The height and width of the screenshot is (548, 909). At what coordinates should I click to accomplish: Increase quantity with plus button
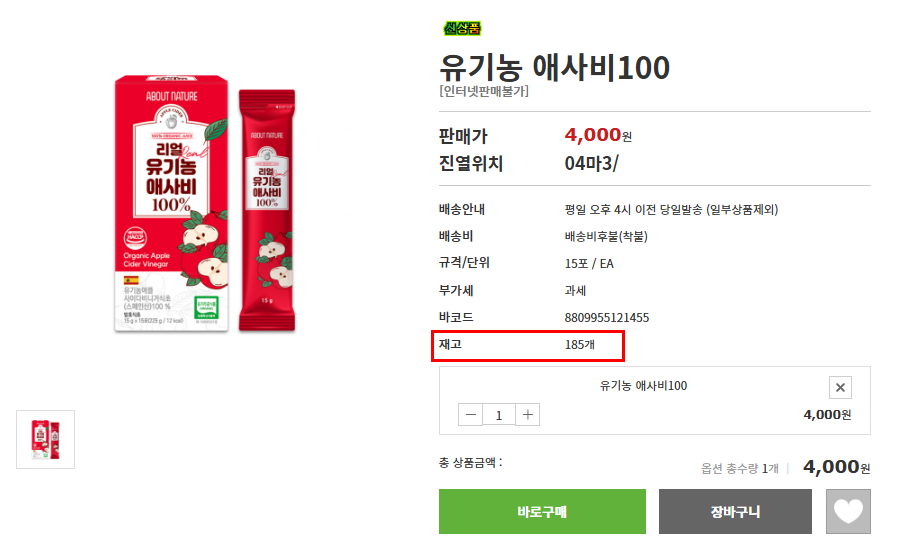[528, 414]
